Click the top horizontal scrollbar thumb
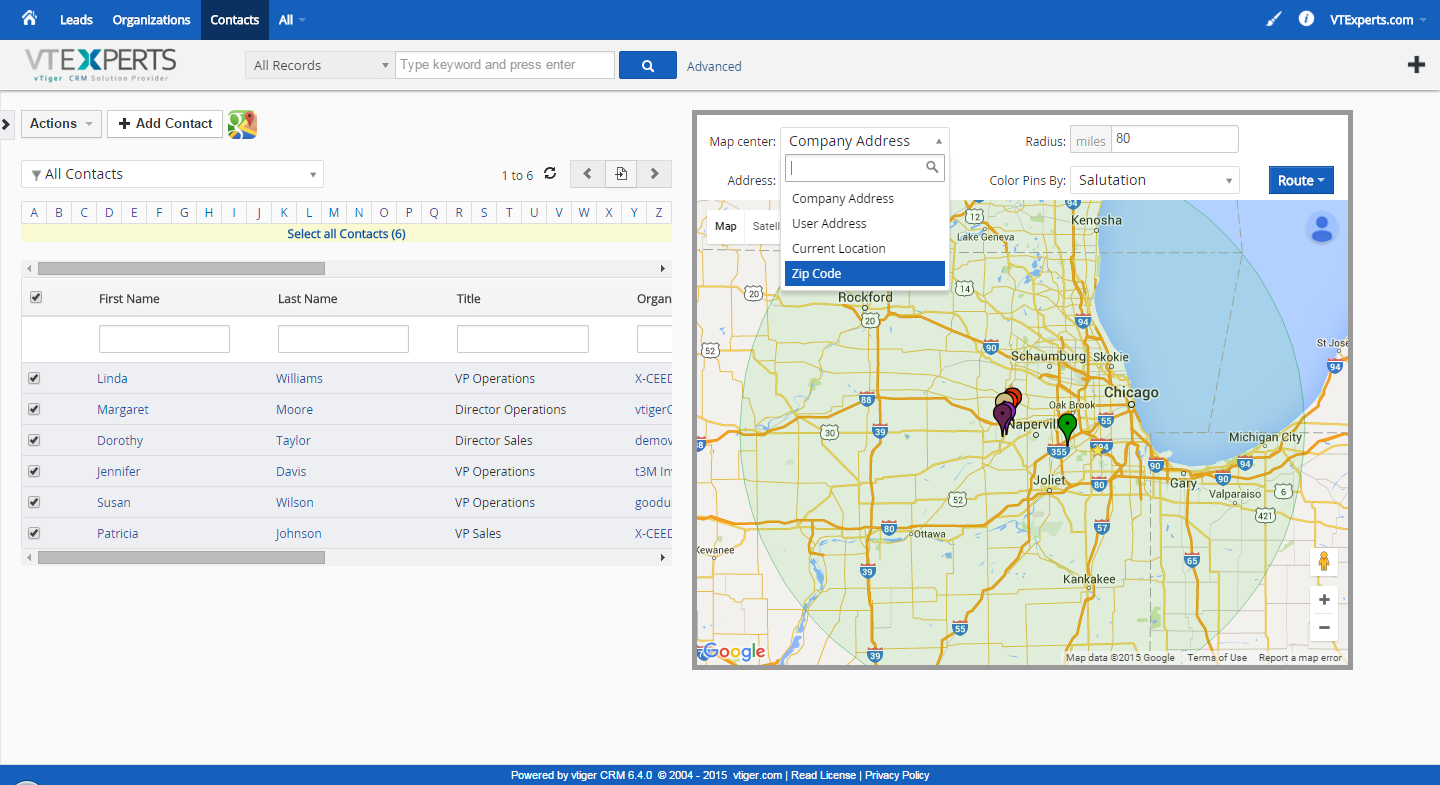 [x=181, y=269]
